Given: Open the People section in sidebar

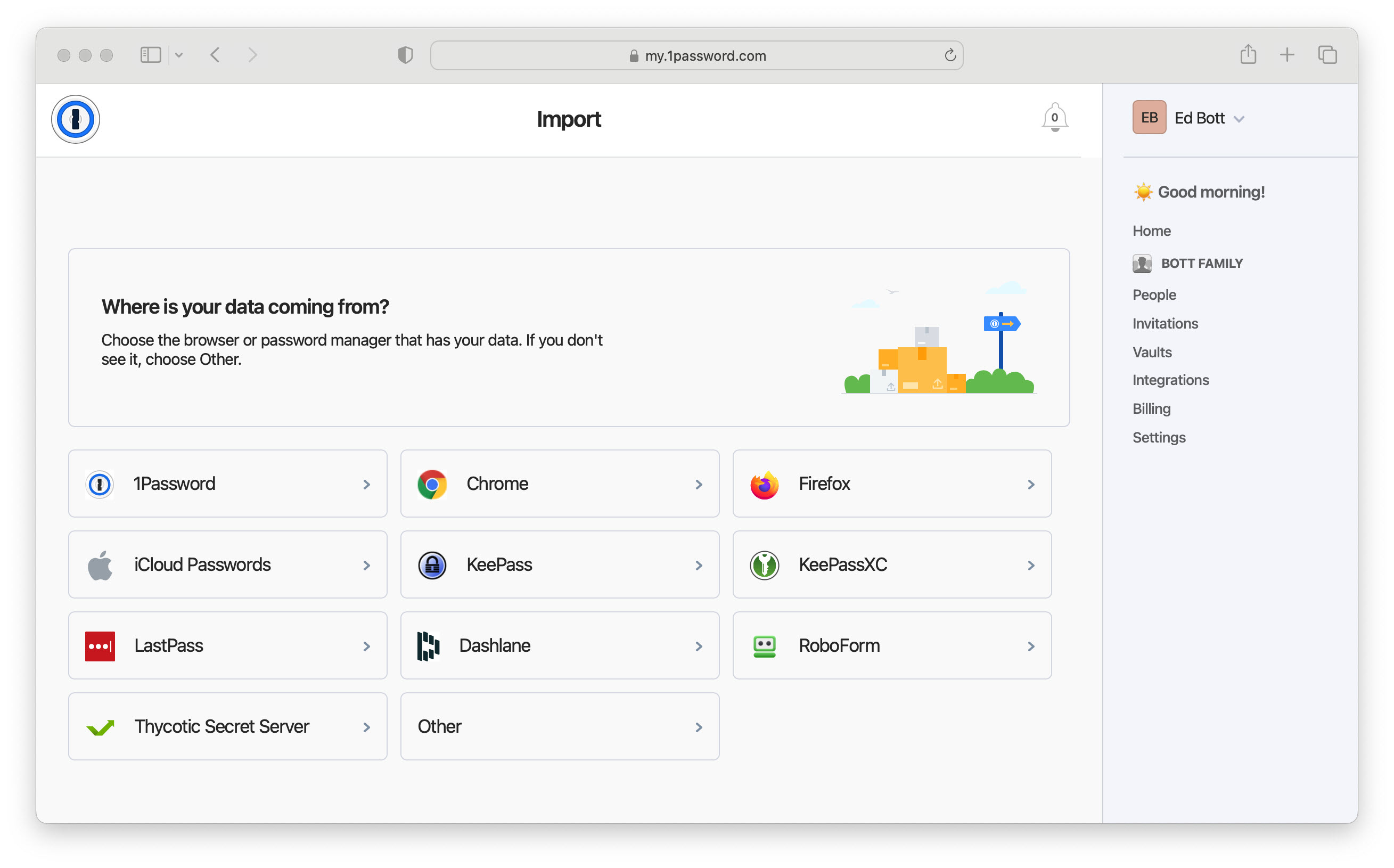Looking at the screenshot, I should click(x=1153, y=294).
